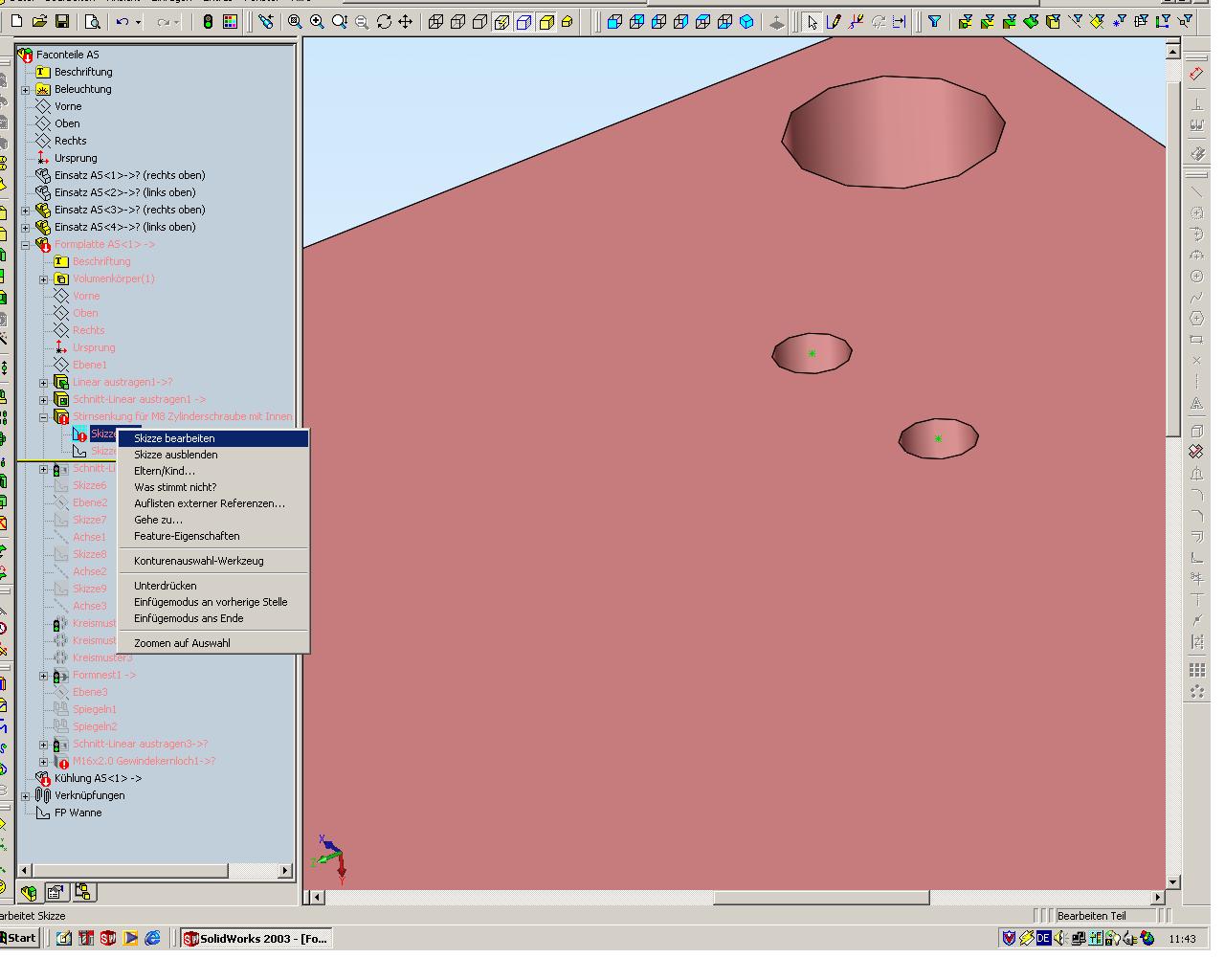Viewport: 1225px width, 980px height.
Task: Activate the Rotate View tool
Action: [x=384, y=21]
